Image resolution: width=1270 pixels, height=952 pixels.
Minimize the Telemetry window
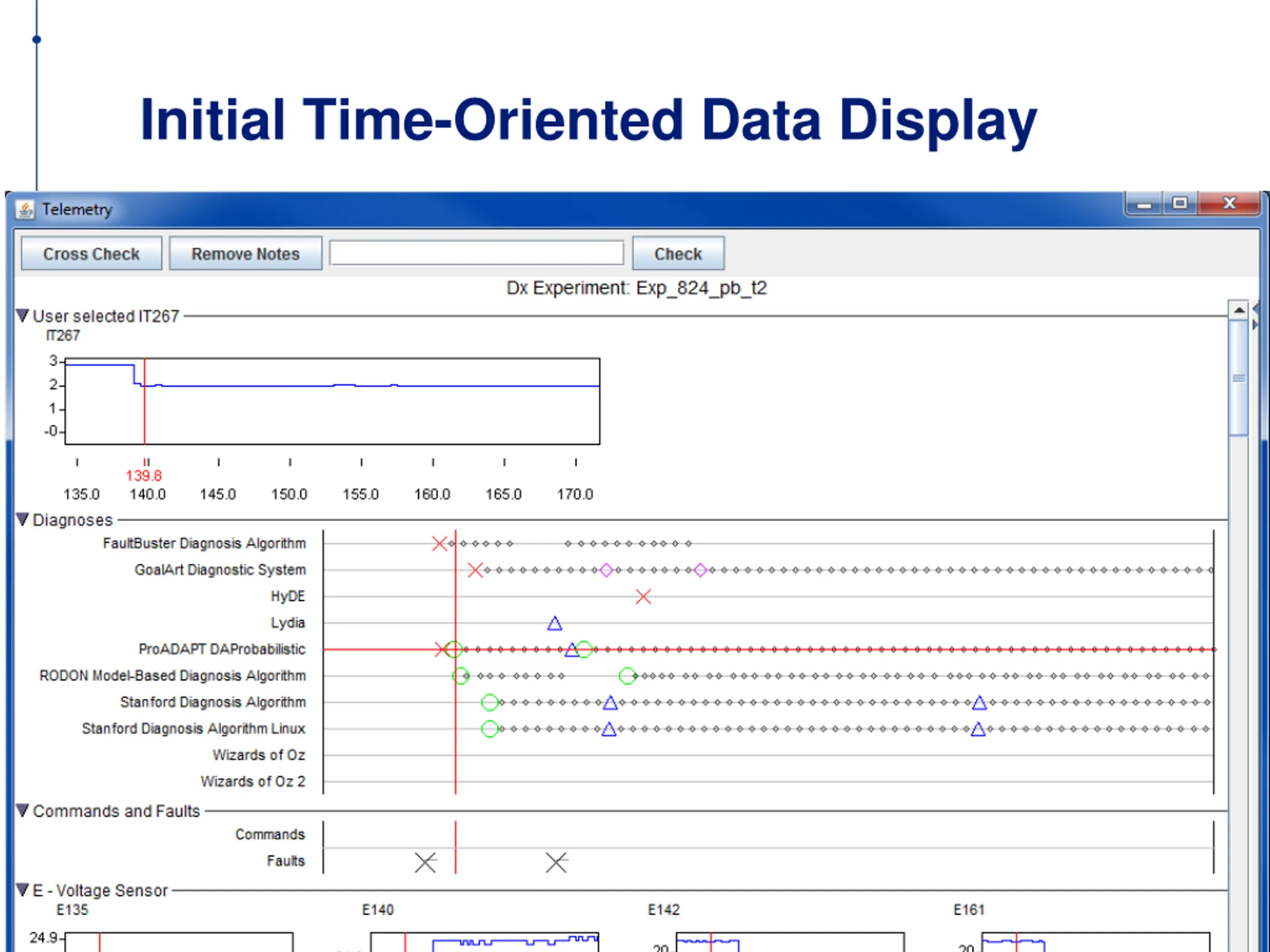1144,204
